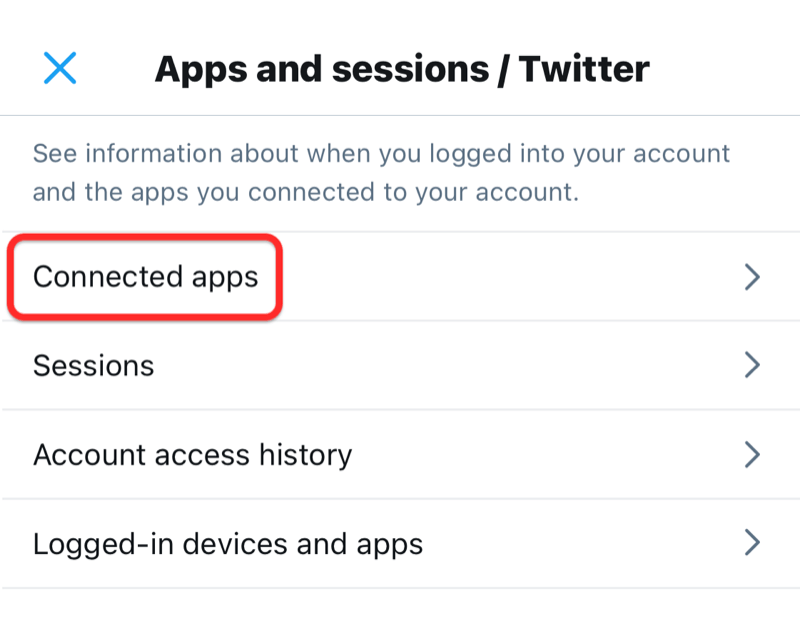800x627 pixels.
Task: Click the red highlight border around Connected apps
Action: [x=146, y=240]
